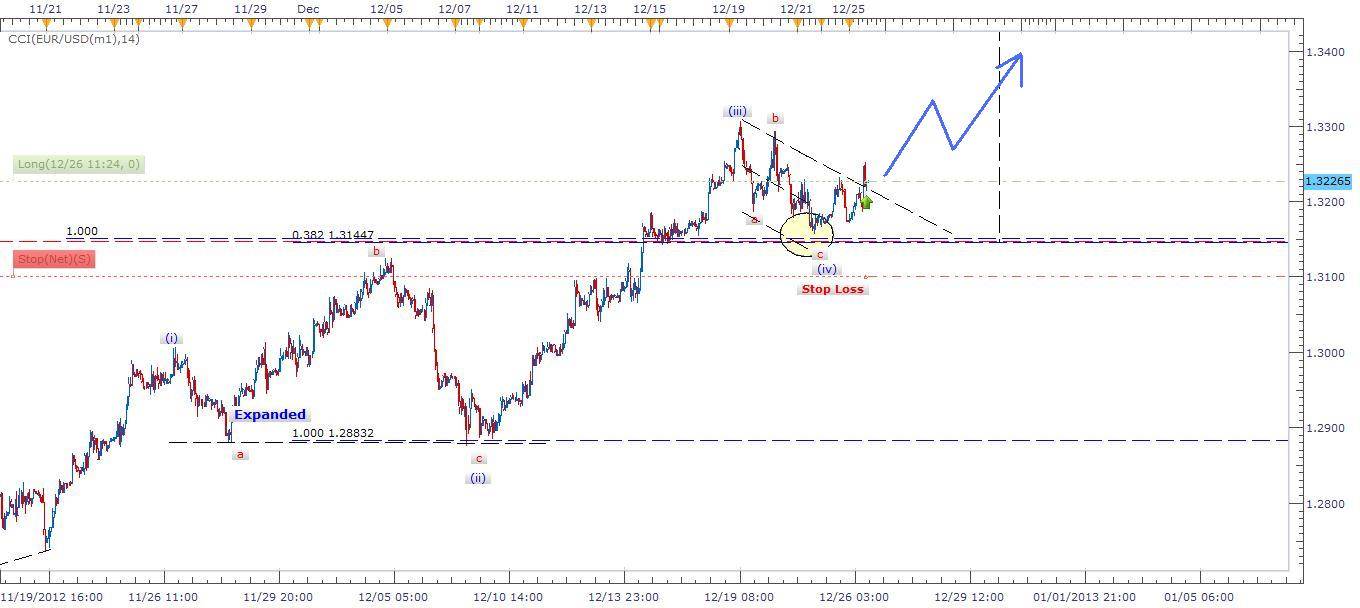This screenshot has height=608, width=1360.
Task: Click the yellow event marker above 12/05
Action: [x=388, y=21]
